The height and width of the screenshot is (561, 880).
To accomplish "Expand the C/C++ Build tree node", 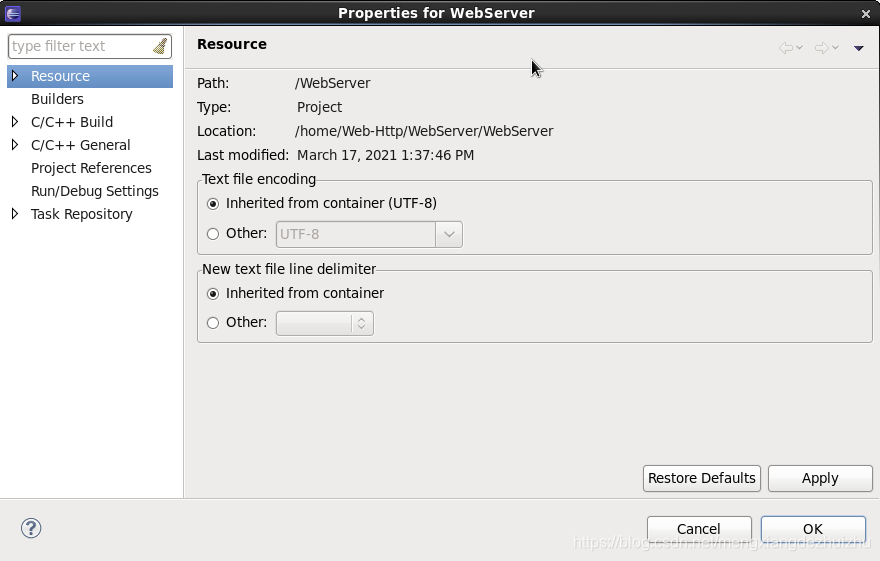I will point(15,122).
